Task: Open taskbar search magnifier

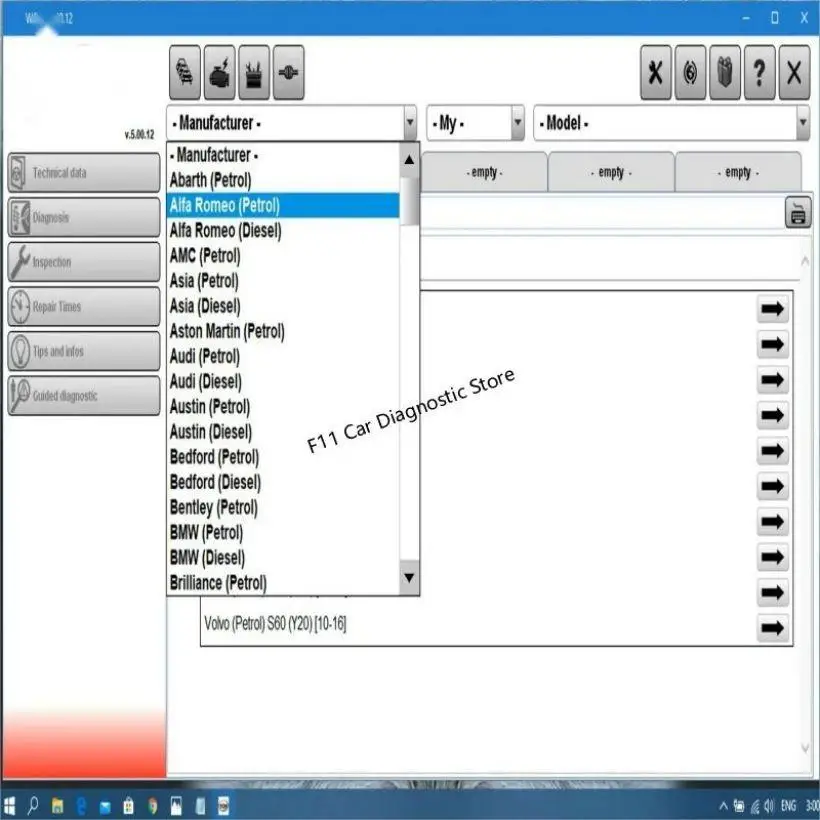Action: 32,805
